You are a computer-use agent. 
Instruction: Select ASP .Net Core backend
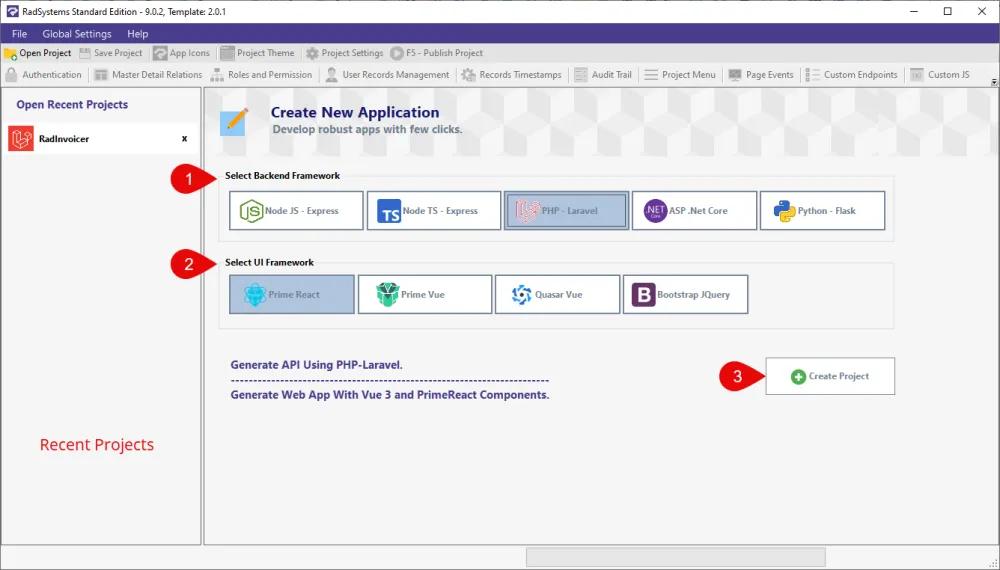click(x=695, y=210)
